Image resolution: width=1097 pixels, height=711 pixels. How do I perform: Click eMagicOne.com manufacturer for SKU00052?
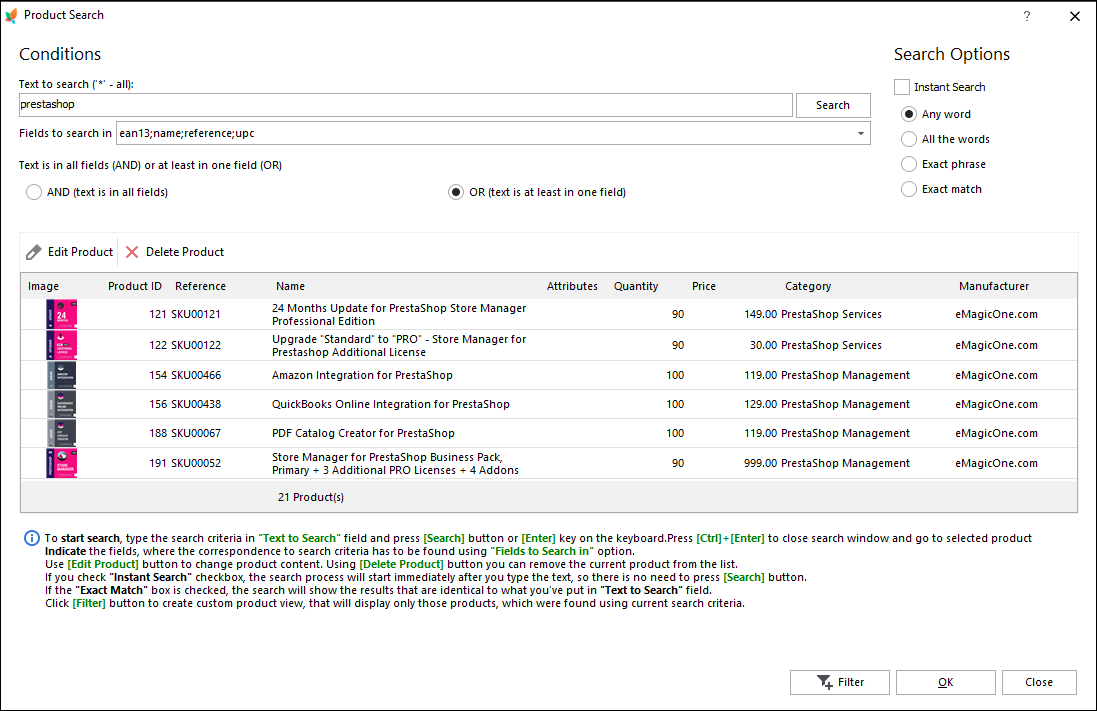coord(996,463)
